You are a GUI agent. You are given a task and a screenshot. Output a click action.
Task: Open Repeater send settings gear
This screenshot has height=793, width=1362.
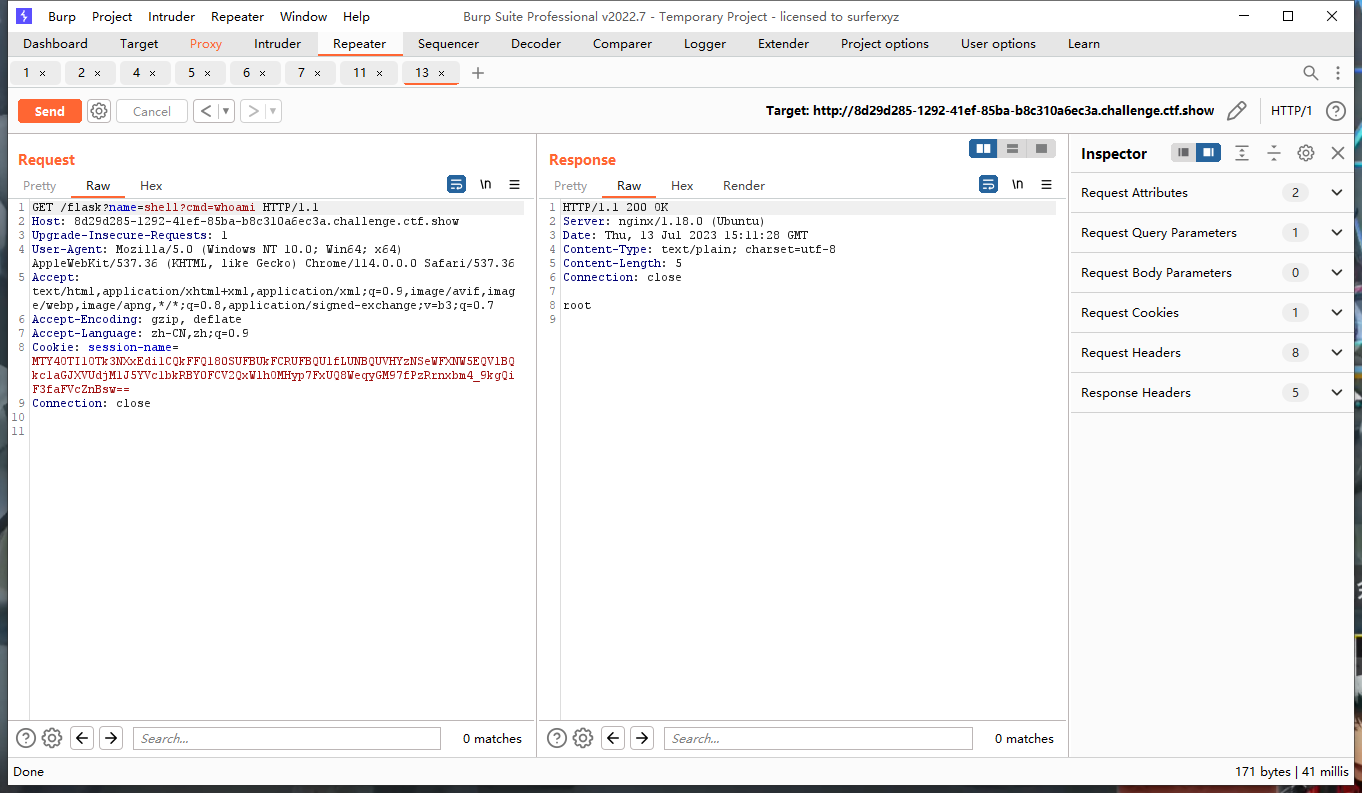(98, 111)
